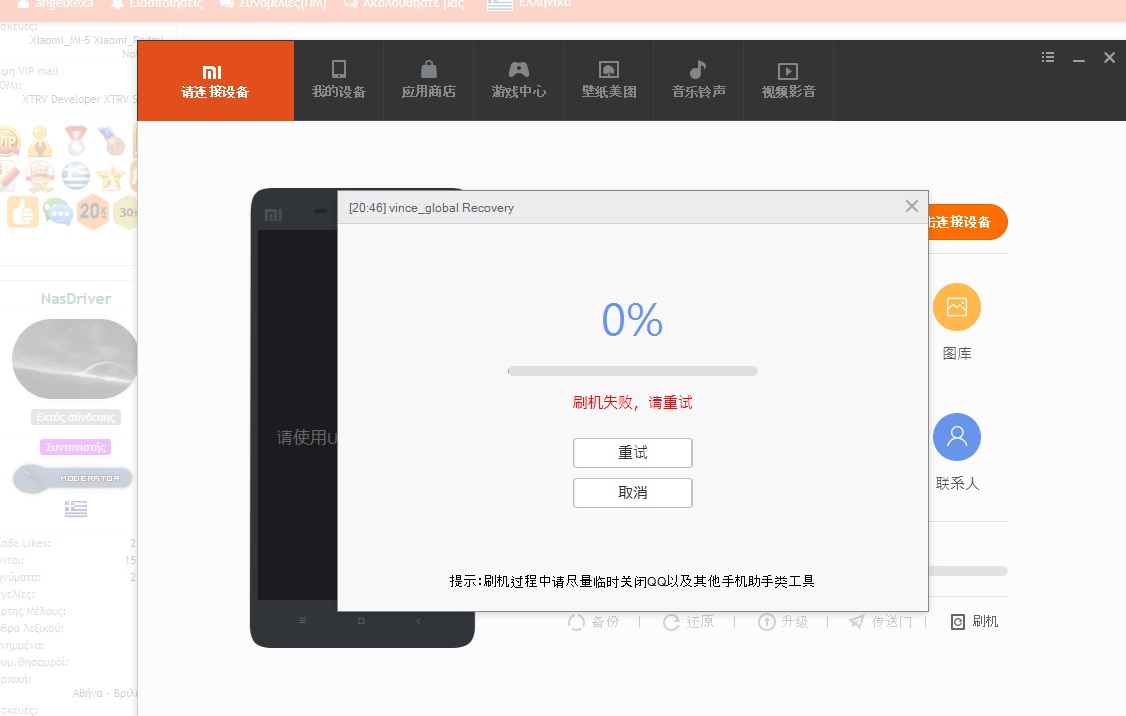Click the Εκτός σύνδεσης status label

pyautogui.click(x=75, y=417)
